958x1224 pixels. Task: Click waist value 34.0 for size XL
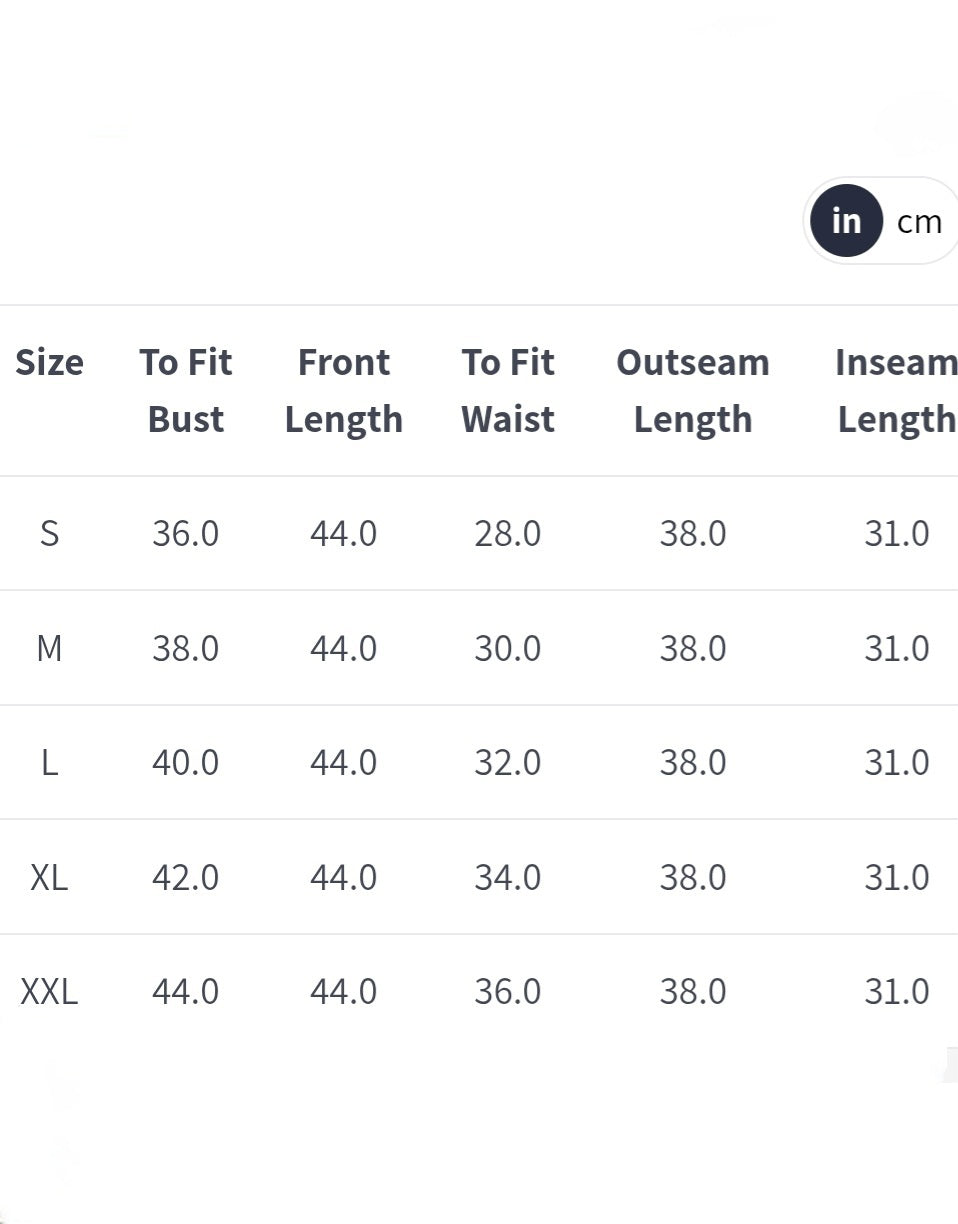(508, 877)
